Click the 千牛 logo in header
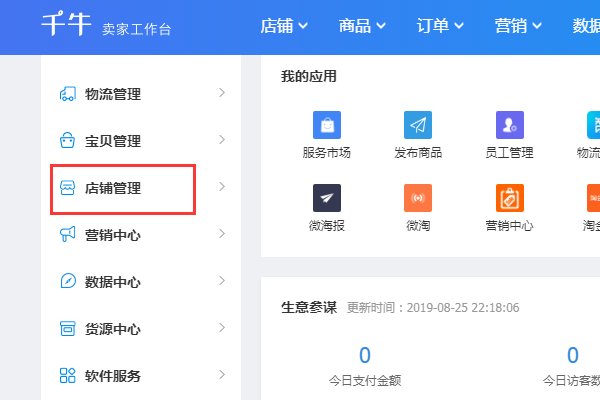 pyautogui.click(x=66, y=24)
